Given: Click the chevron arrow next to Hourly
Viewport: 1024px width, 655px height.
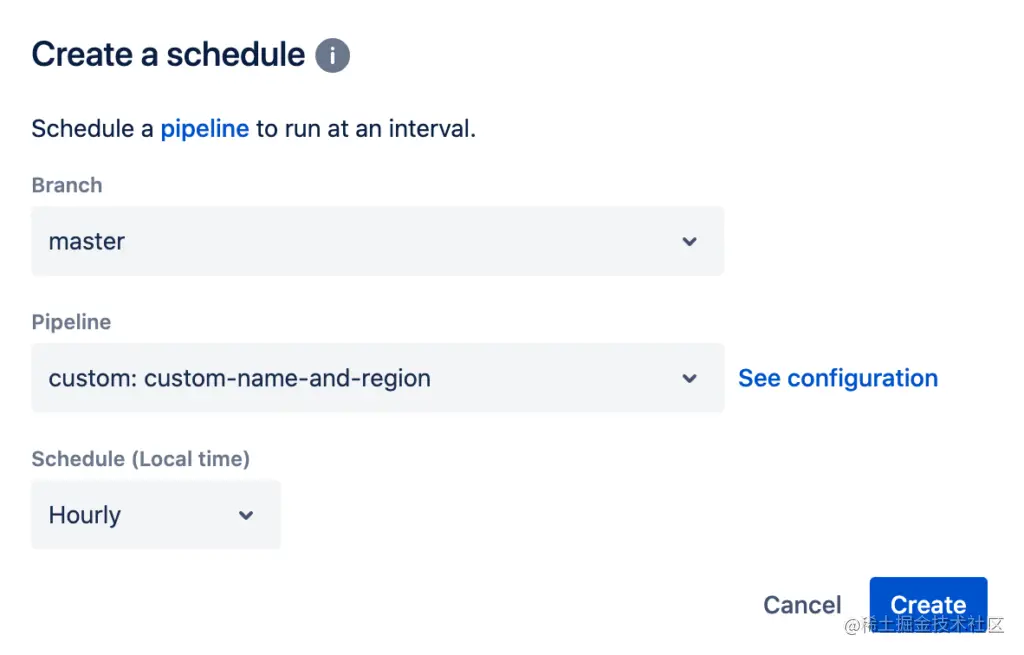Looking at the screenshot, I should [246, 516].
